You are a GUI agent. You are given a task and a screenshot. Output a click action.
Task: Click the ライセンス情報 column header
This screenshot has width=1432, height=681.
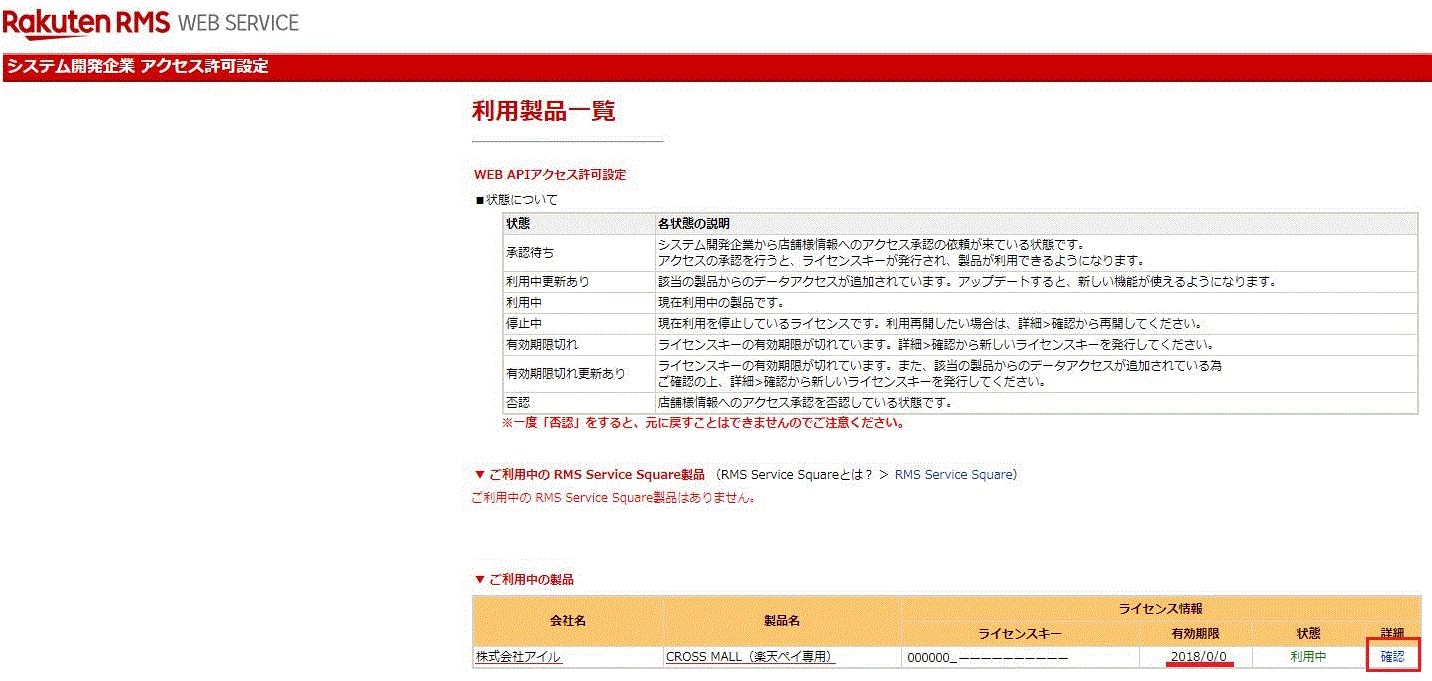click(1161, 608)
